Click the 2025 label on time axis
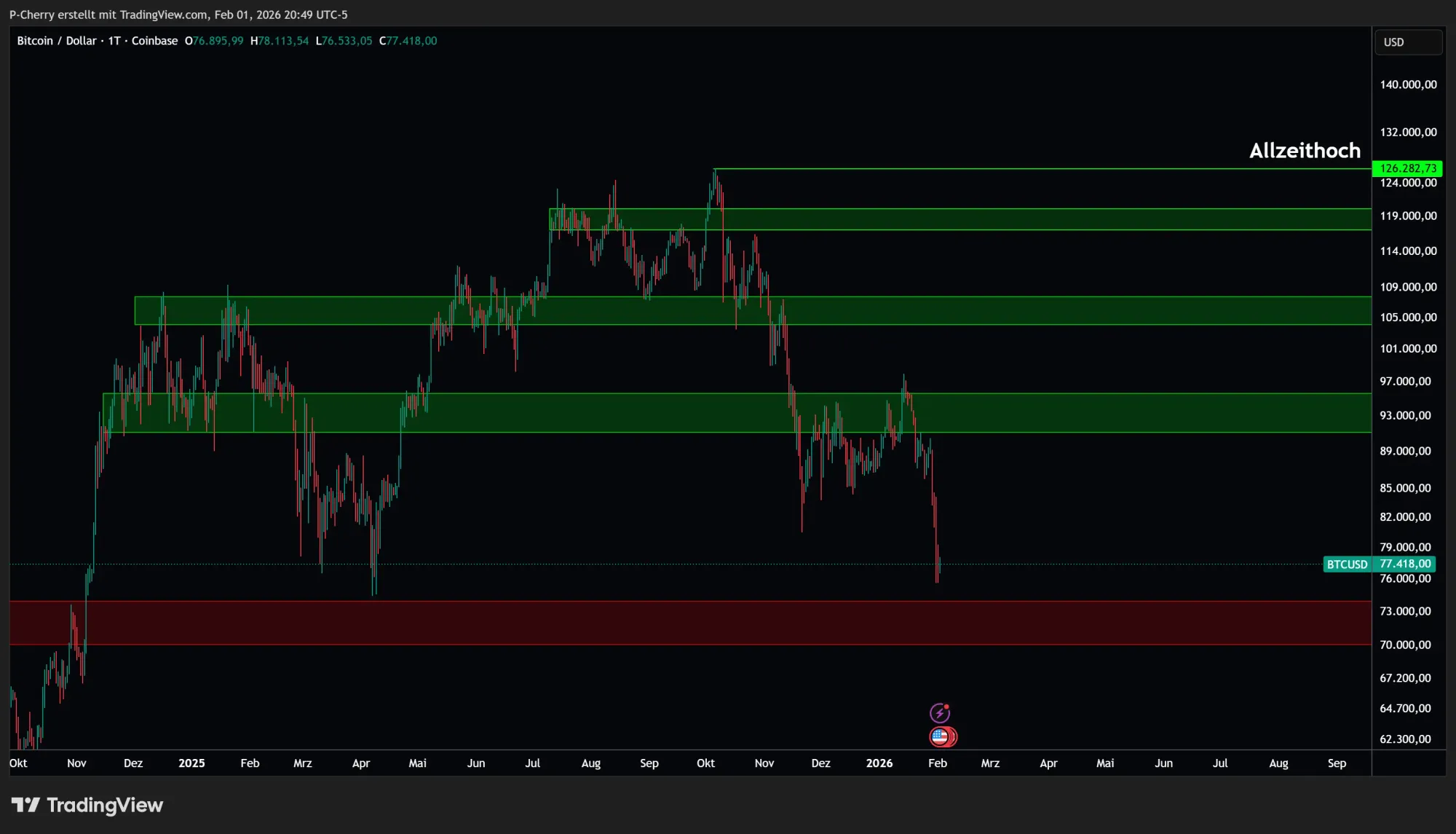This screenshot has height=834, width=1456. (x=191, y=763)
